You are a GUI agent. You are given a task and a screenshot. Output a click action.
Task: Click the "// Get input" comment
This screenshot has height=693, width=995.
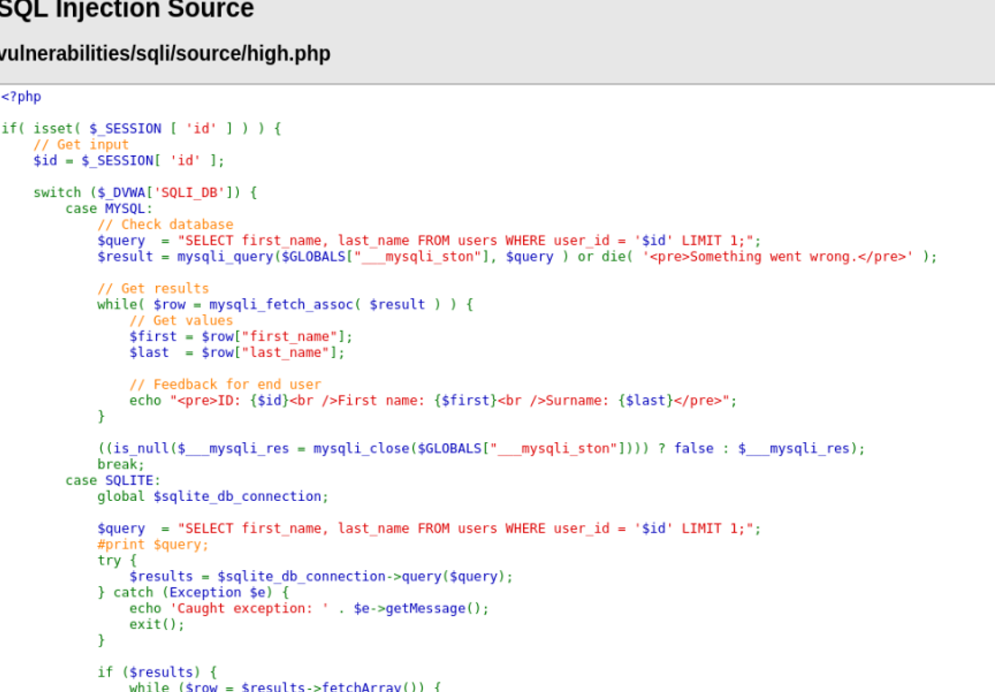[x=81, y=145]
